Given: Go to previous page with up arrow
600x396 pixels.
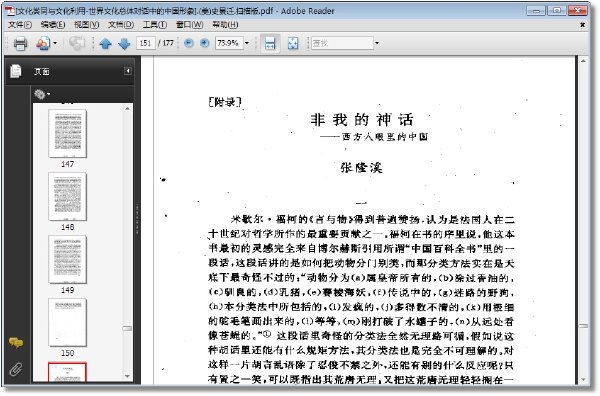Looking at the screenshot, I should point(105,44).
